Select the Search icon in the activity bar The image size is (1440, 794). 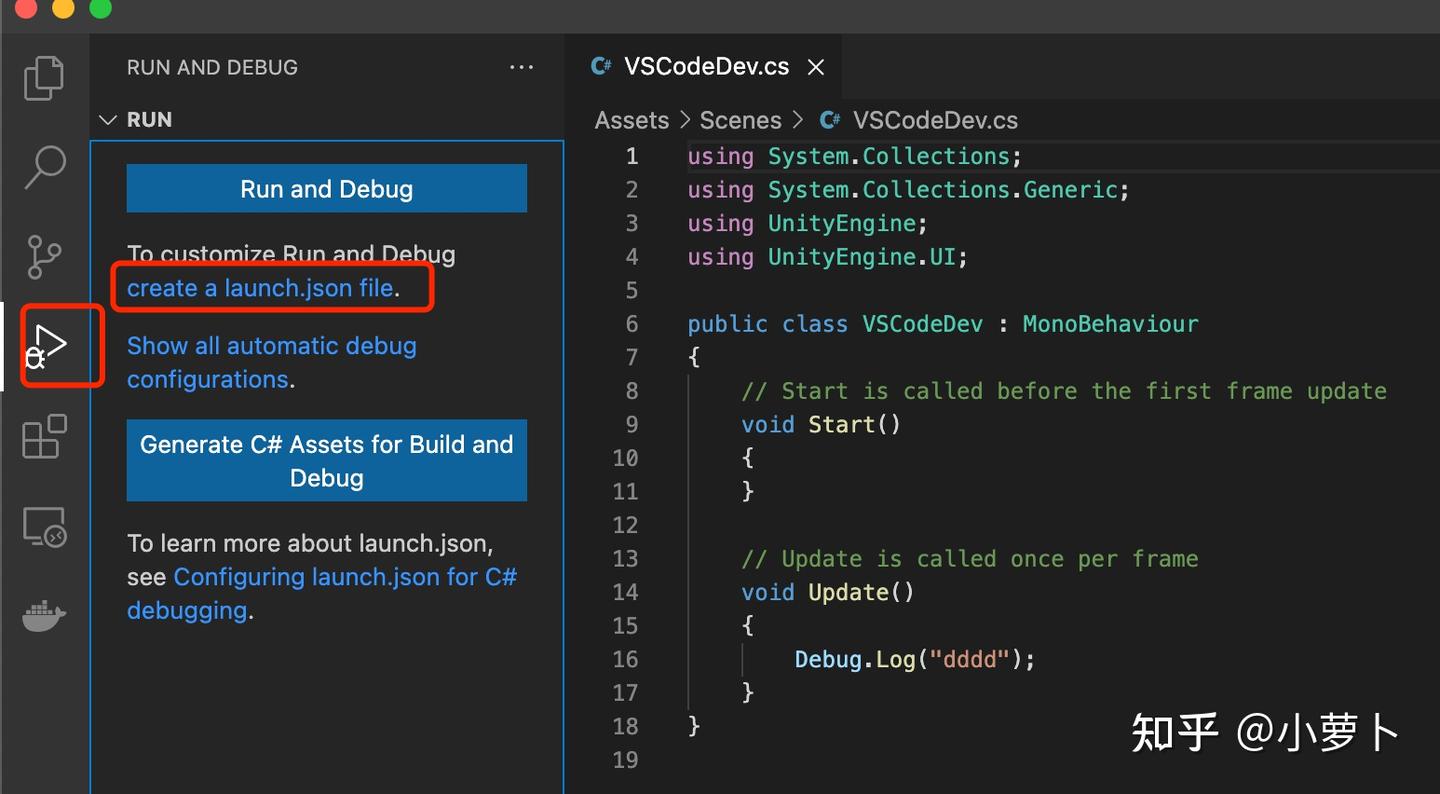tap(44, 168)
